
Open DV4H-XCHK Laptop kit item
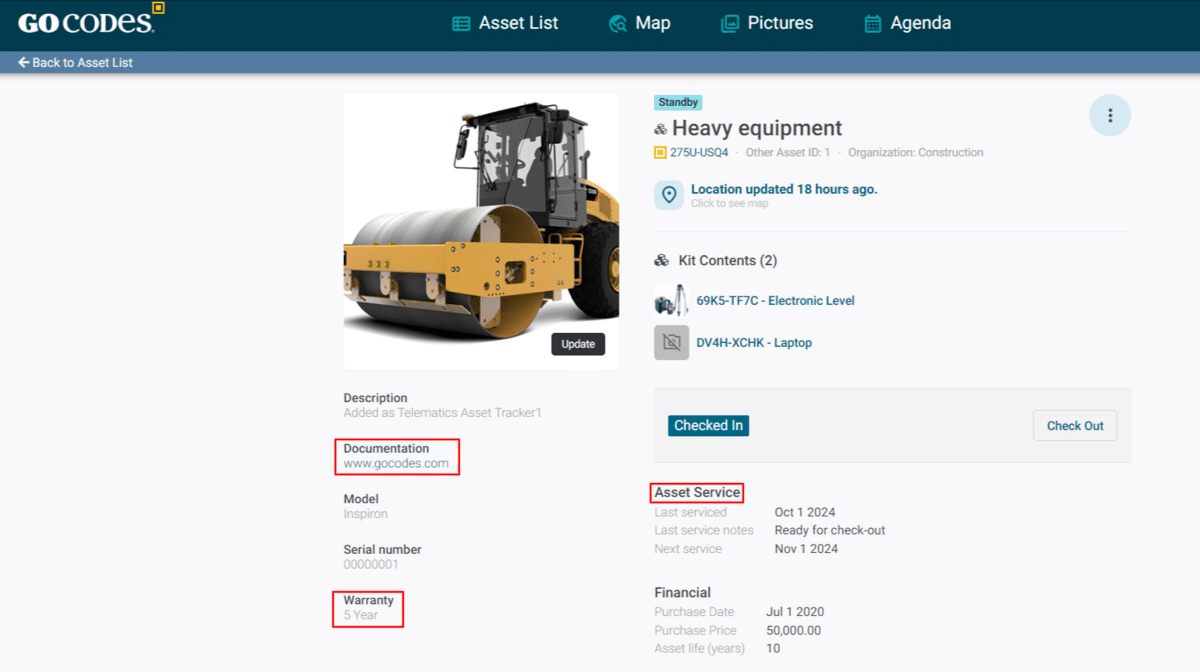point(754,343)
